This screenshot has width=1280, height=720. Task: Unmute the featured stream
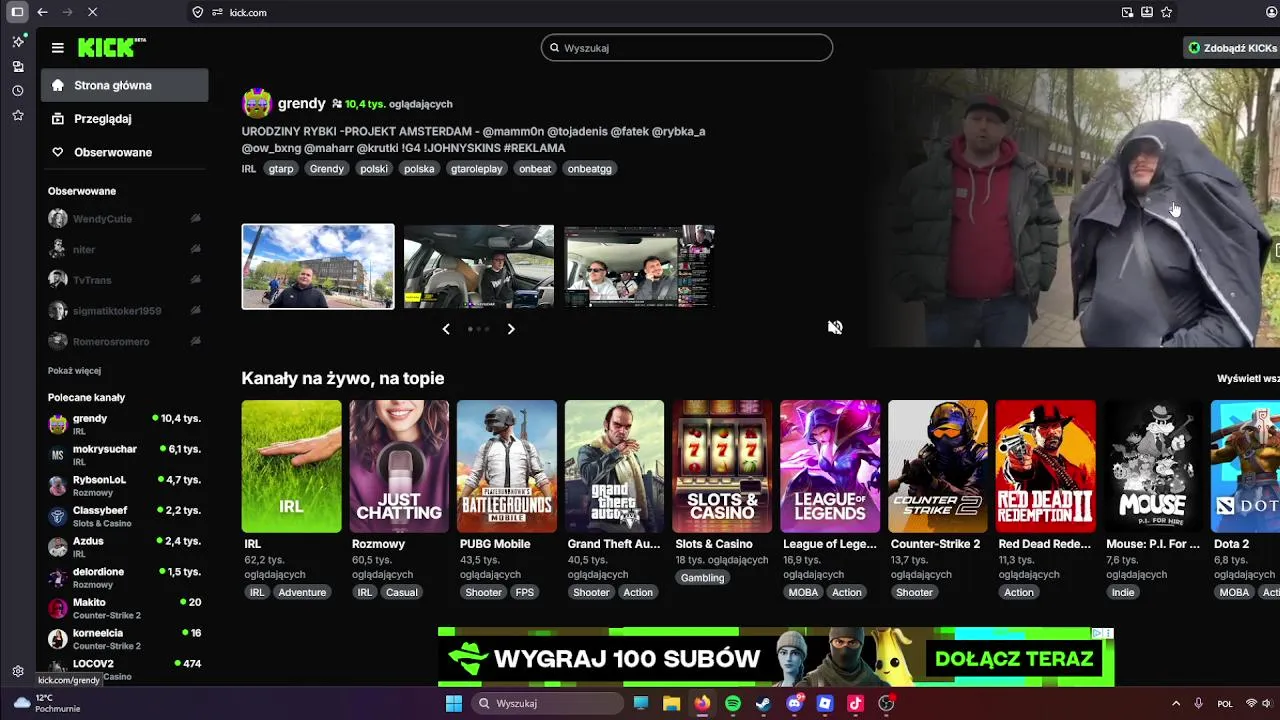835,327
